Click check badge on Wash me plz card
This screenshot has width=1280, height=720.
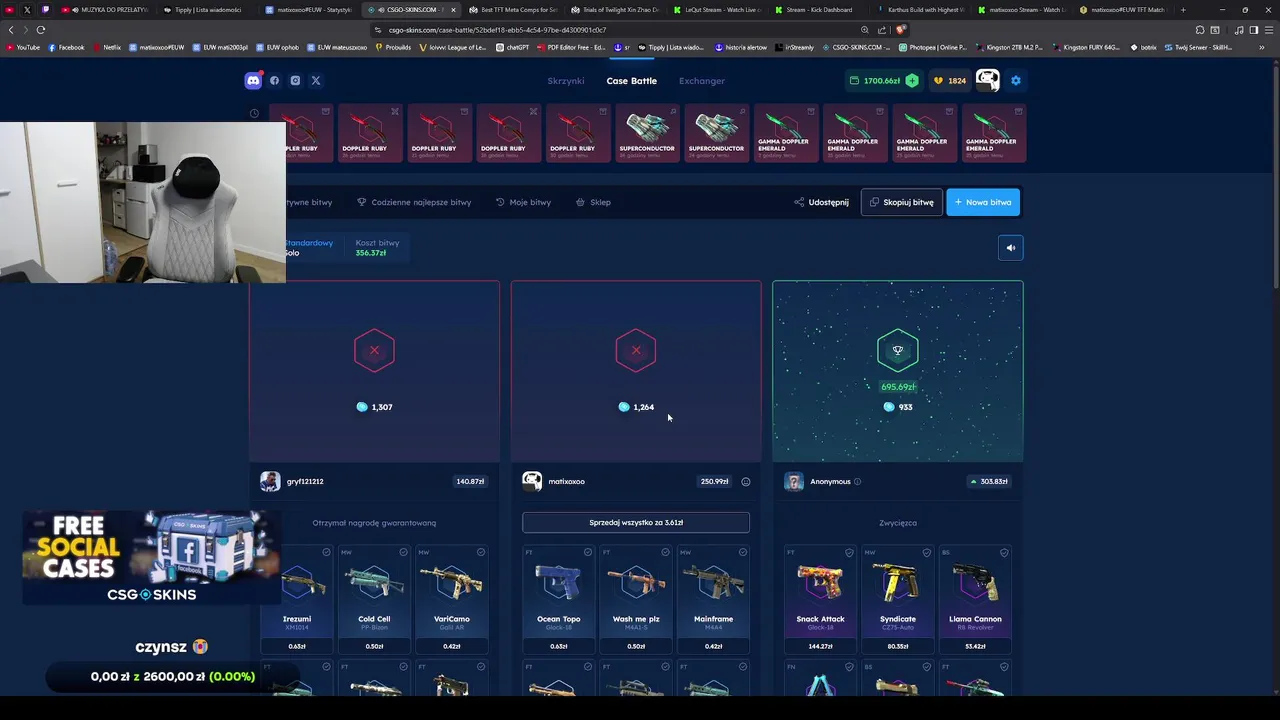click(x=665, y=552)
